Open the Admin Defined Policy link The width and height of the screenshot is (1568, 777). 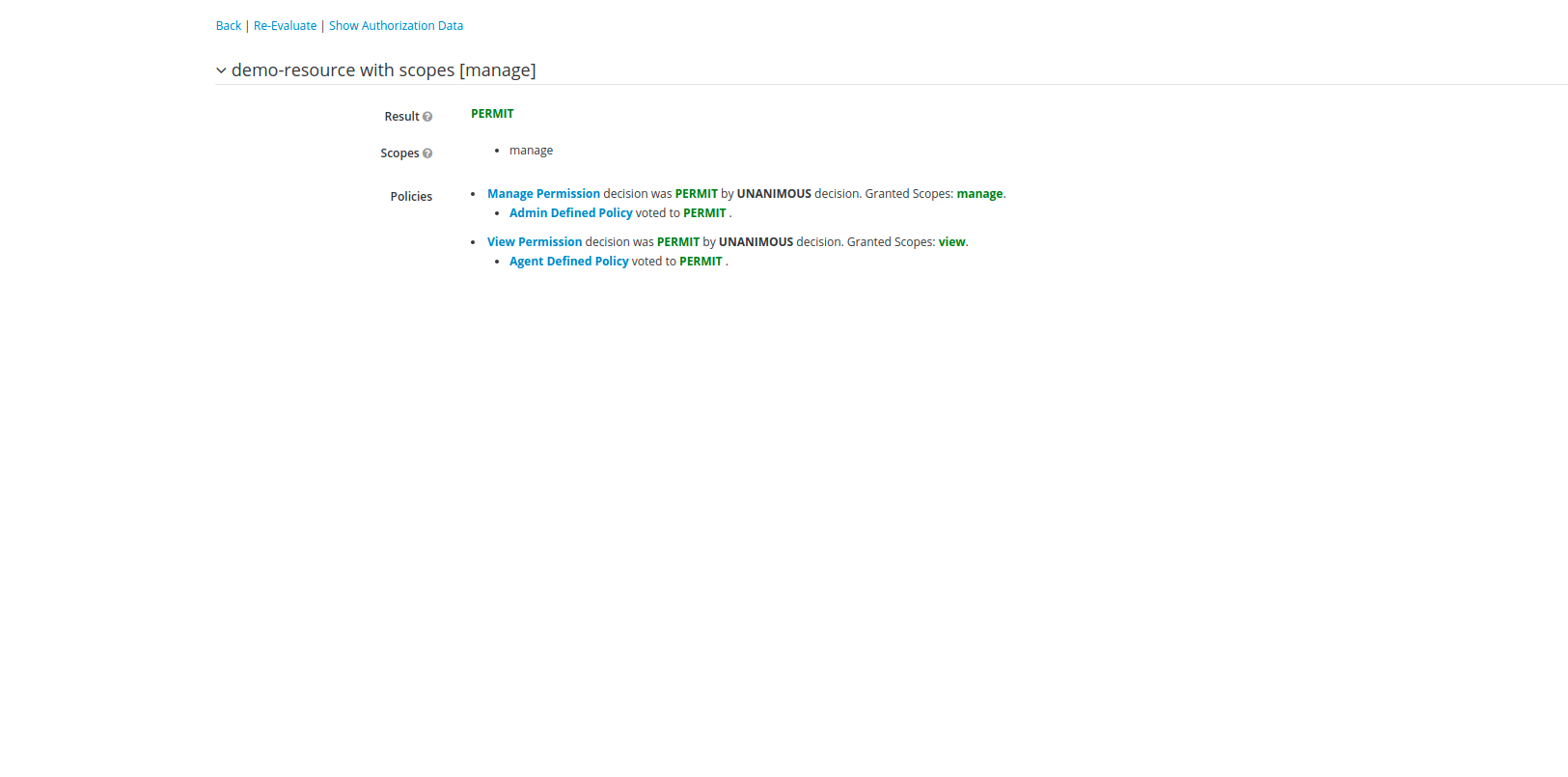pyautogui.click(x=570, y=213)
